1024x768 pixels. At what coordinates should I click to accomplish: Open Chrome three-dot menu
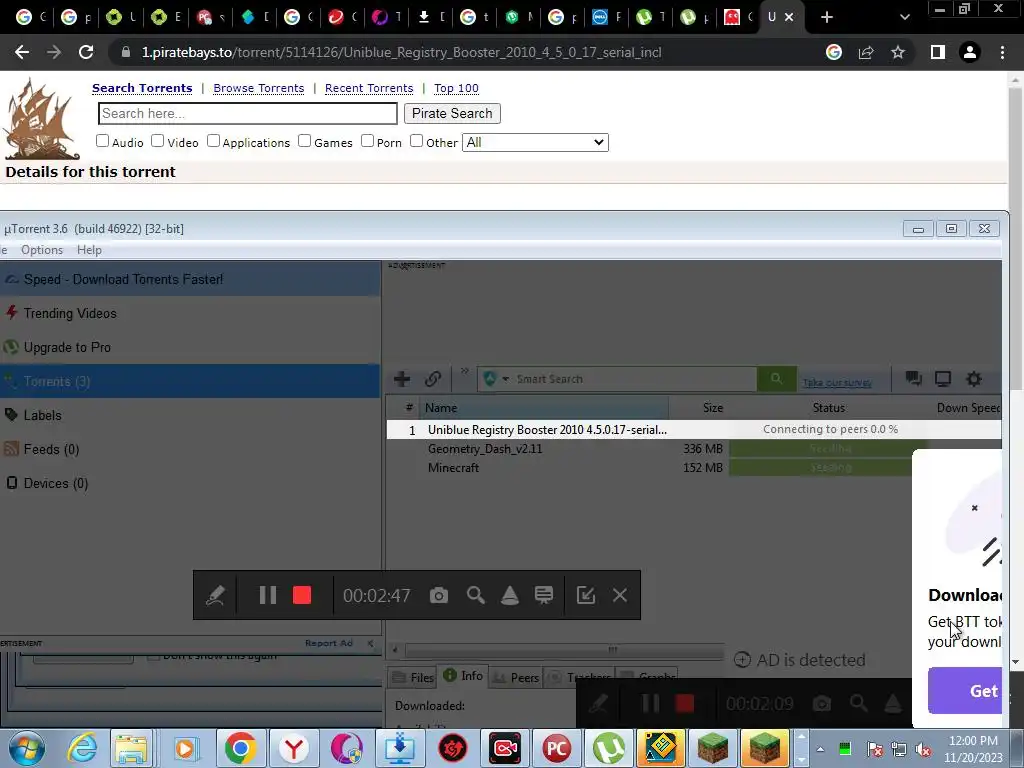(x=1002, y=52)
